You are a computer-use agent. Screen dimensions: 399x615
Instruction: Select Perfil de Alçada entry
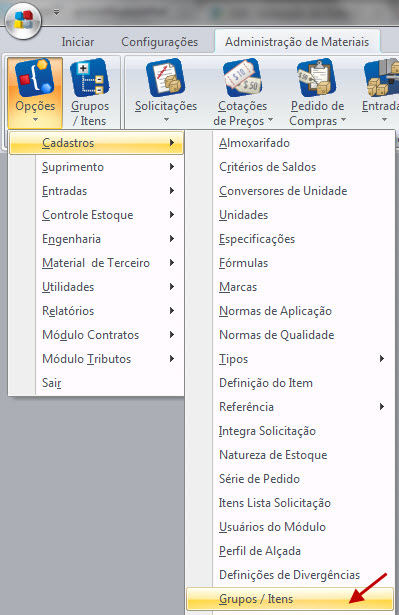(x=290, y=551)
